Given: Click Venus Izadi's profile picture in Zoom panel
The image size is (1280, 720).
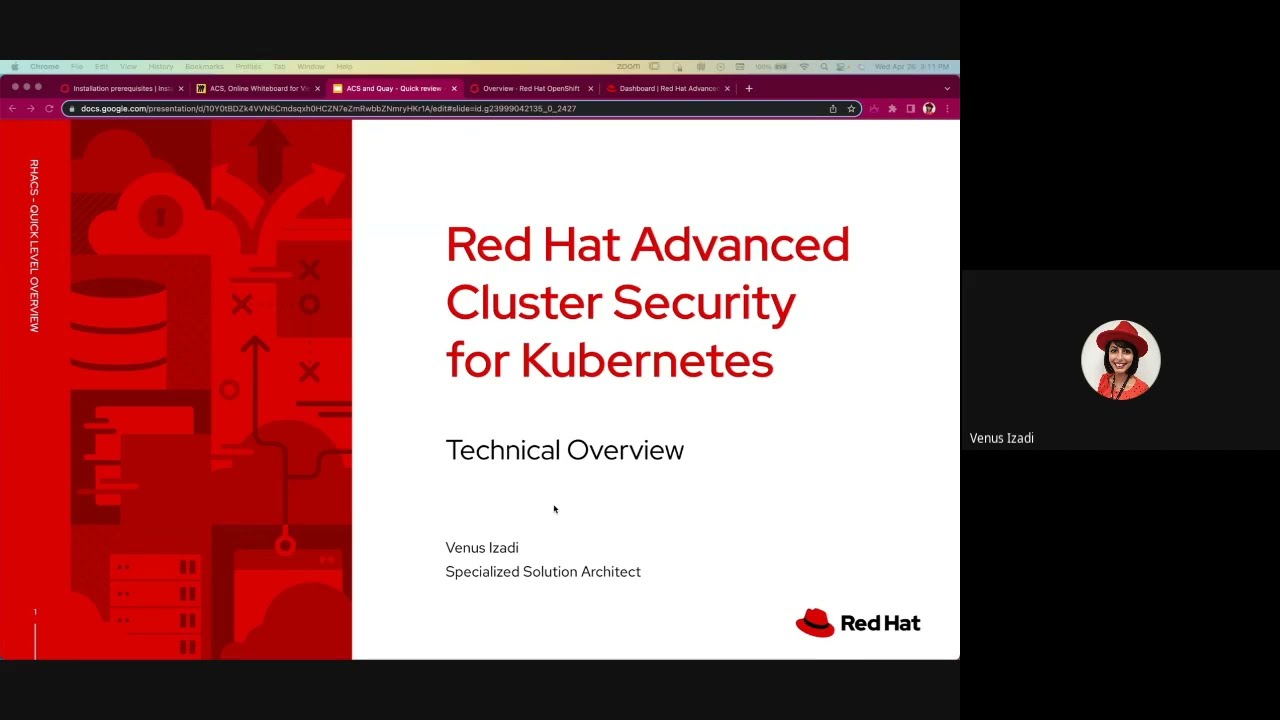Looking at the screenshot, I should pyautogui.click(x=1120, y=360).
